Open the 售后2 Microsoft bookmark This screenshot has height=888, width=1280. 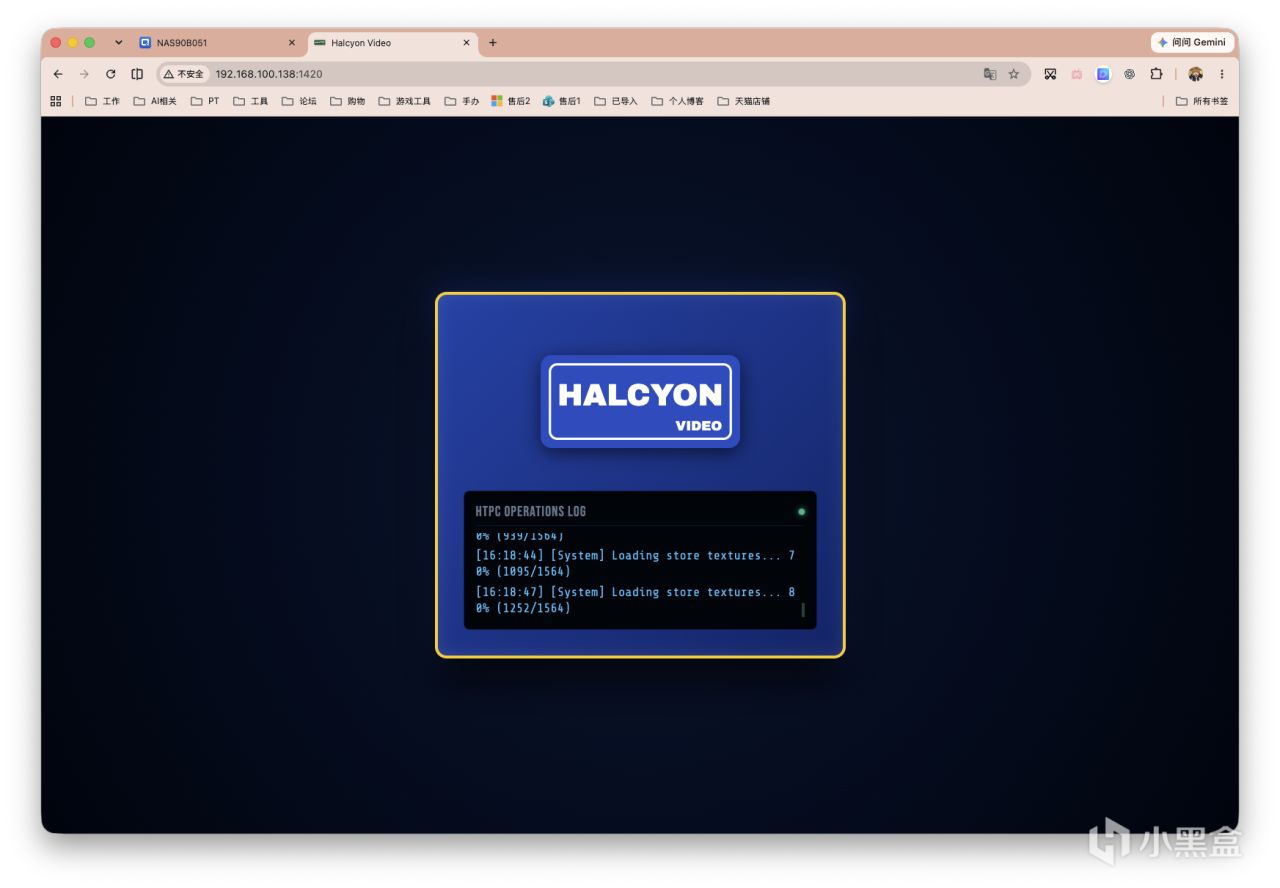click(511, 101)
